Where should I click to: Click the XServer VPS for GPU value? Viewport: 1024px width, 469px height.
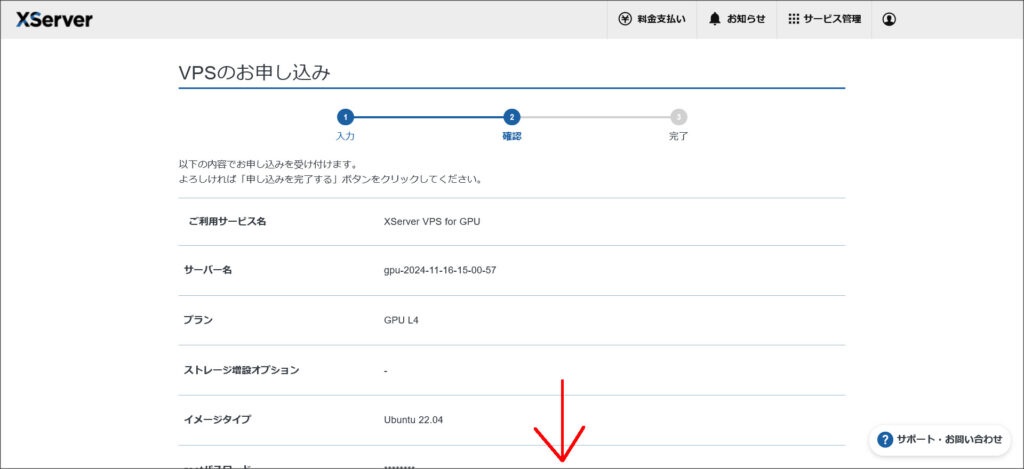(432, 221)
